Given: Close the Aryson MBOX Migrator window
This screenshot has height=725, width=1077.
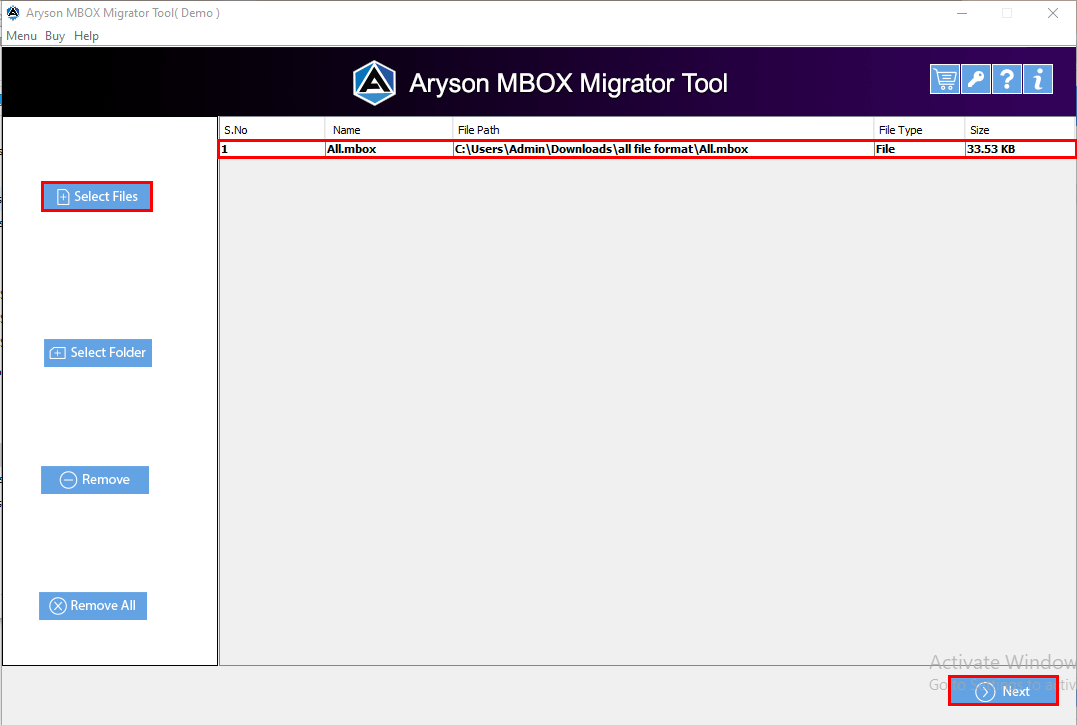Looking at the screenshot, I should [x=1053, y=13].
